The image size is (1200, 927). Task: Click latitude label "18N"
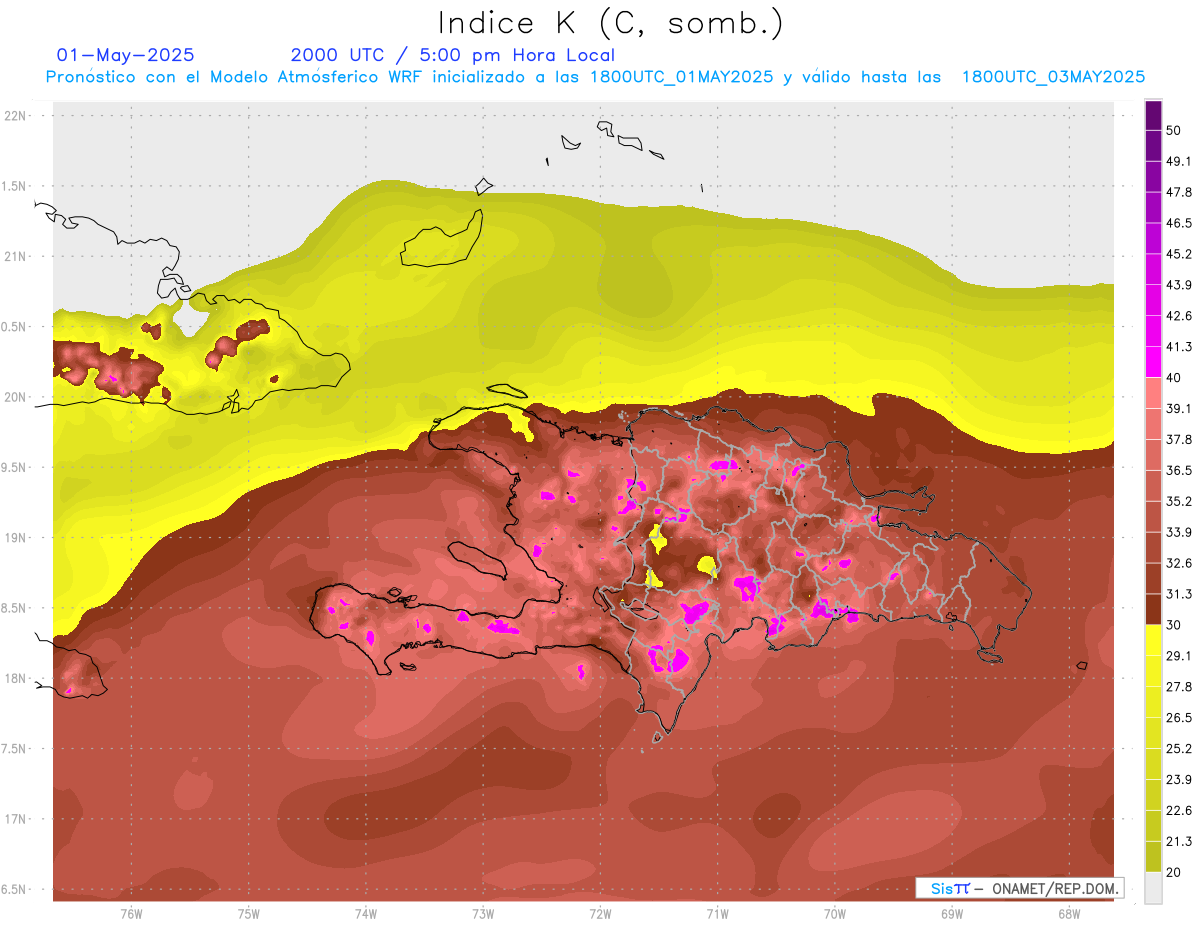coord(17,679)
